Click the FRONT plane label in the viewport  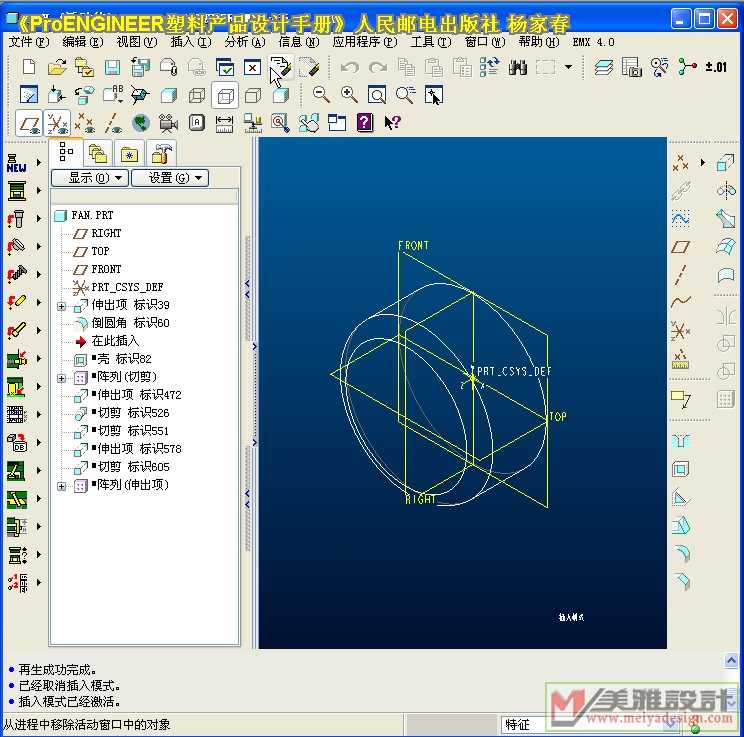point(413,245)
